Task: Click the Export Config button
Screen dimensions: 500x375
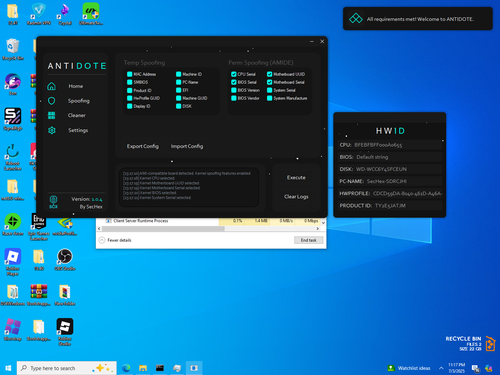Action: pyautogui.click(x=143, y=146)
